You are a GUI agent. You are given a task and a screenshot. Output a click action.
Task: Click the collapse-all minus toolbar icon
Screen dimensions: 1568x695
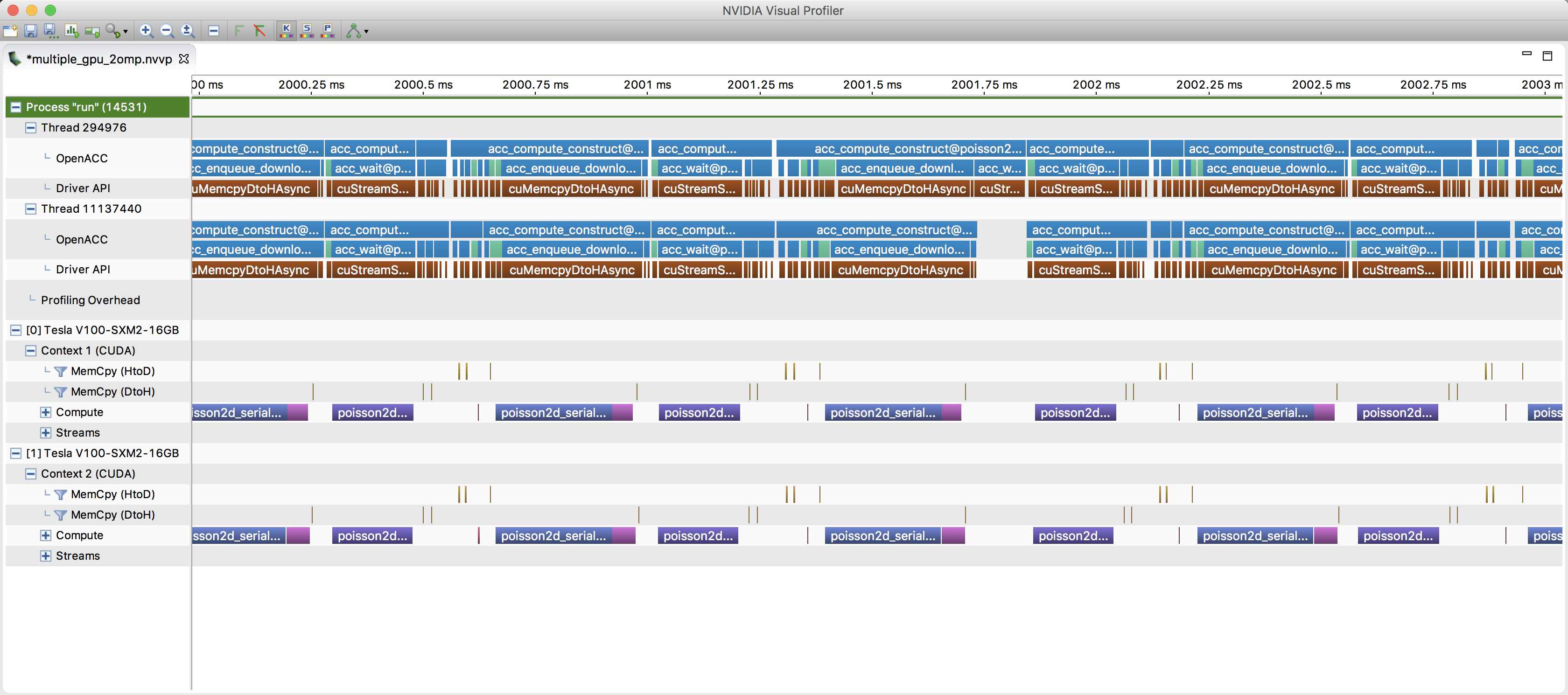pyautogui.click(x=214, y=30)
